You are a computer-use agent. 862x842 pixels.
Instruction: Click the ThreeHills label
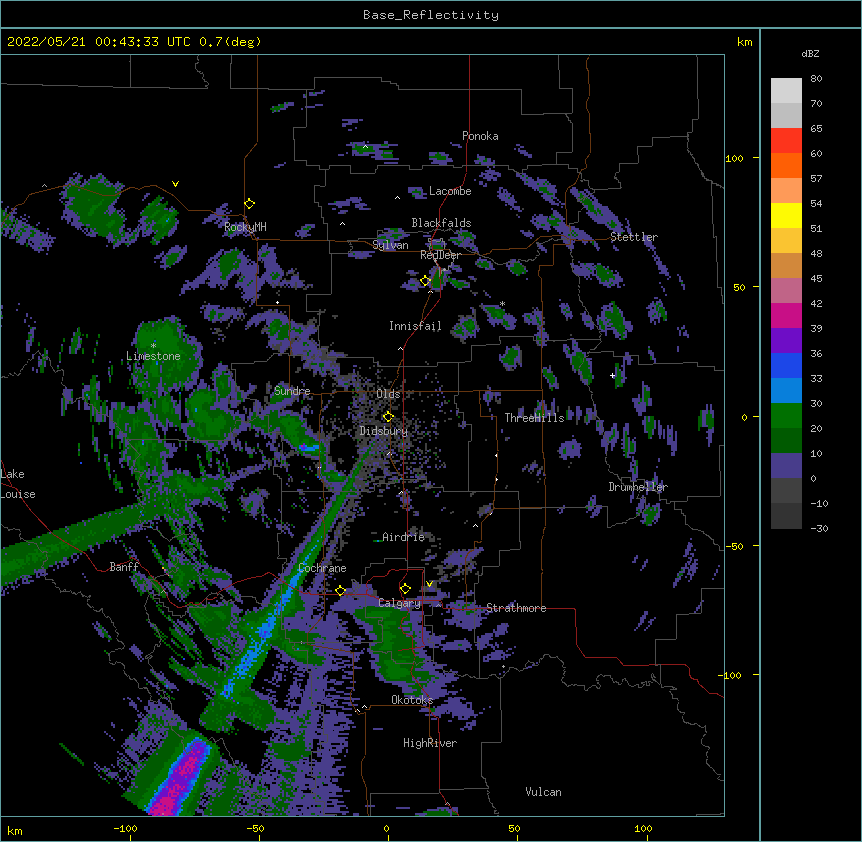tap(534, 418)
